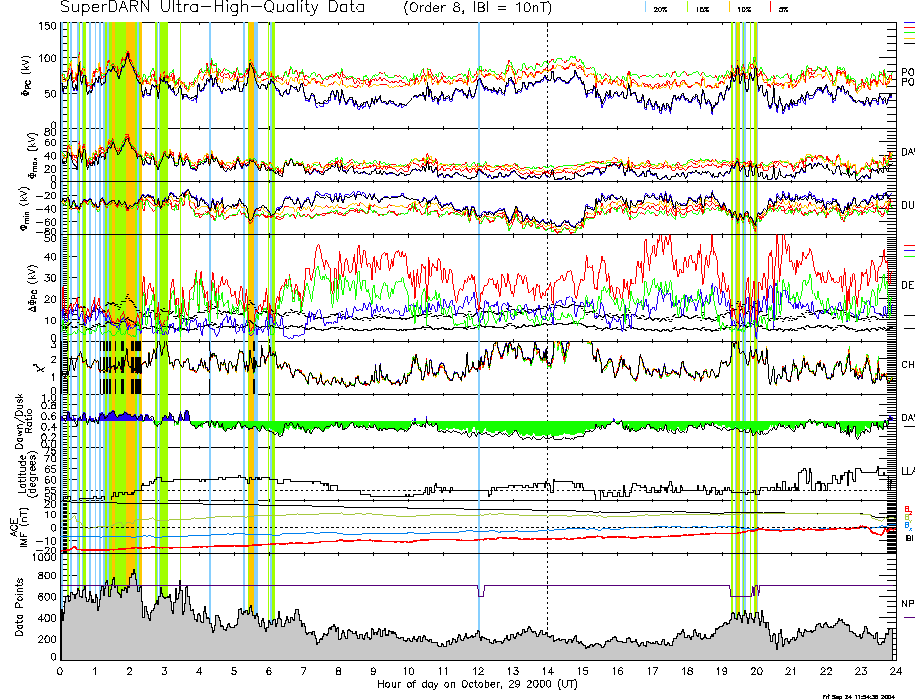
Task: Click the 'NP' legend label on the right
Action: 907,603
